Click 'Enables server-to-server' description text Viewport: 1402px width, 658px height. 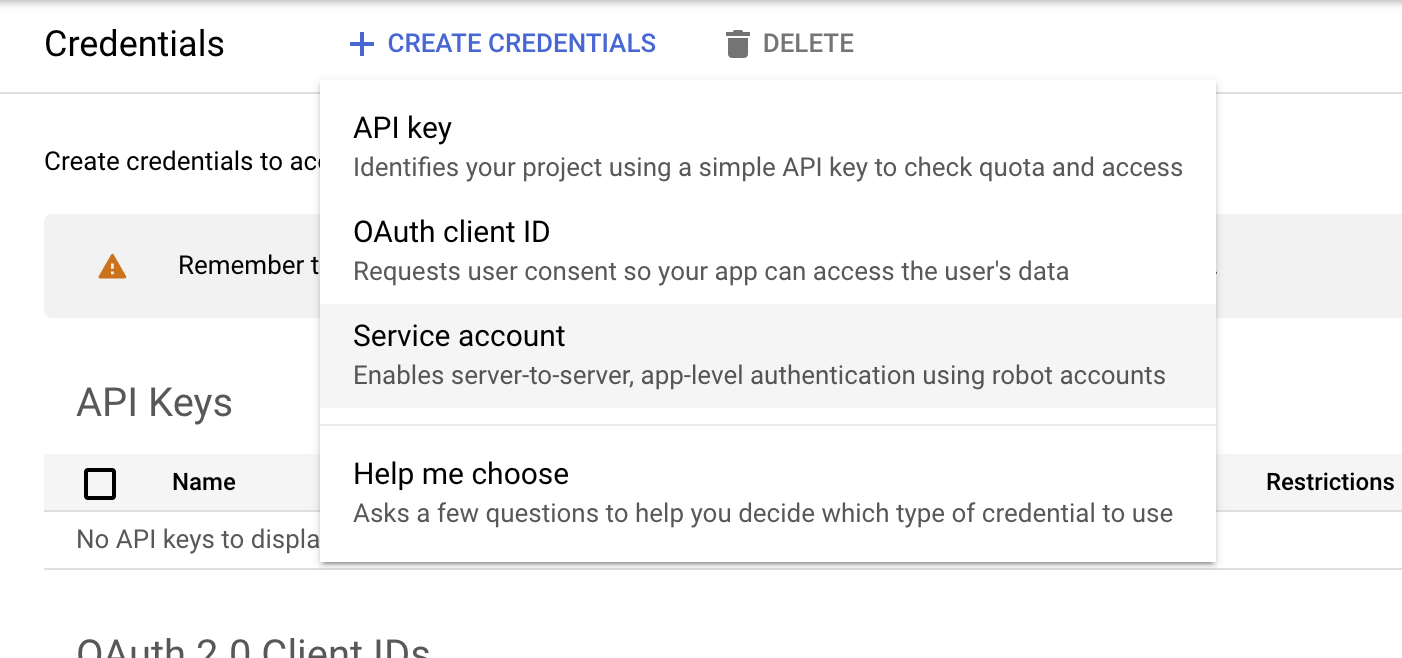tap(759, 376)
